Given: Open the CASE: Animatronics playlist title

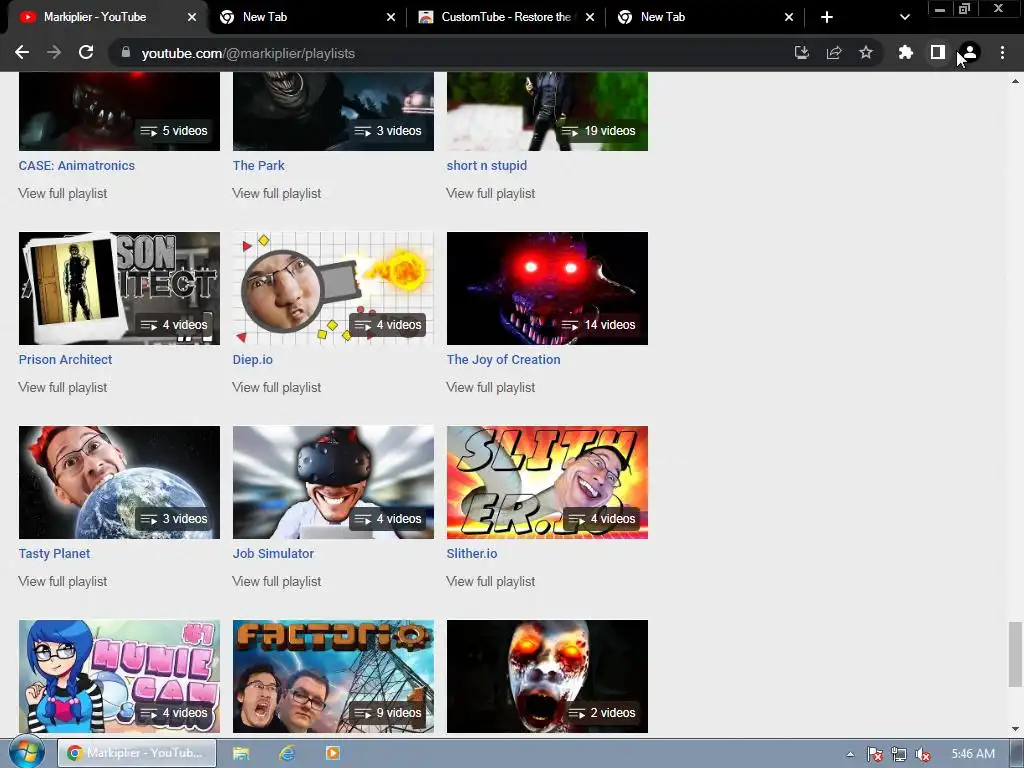Looking at the screenshot, I should pos(76,165).
